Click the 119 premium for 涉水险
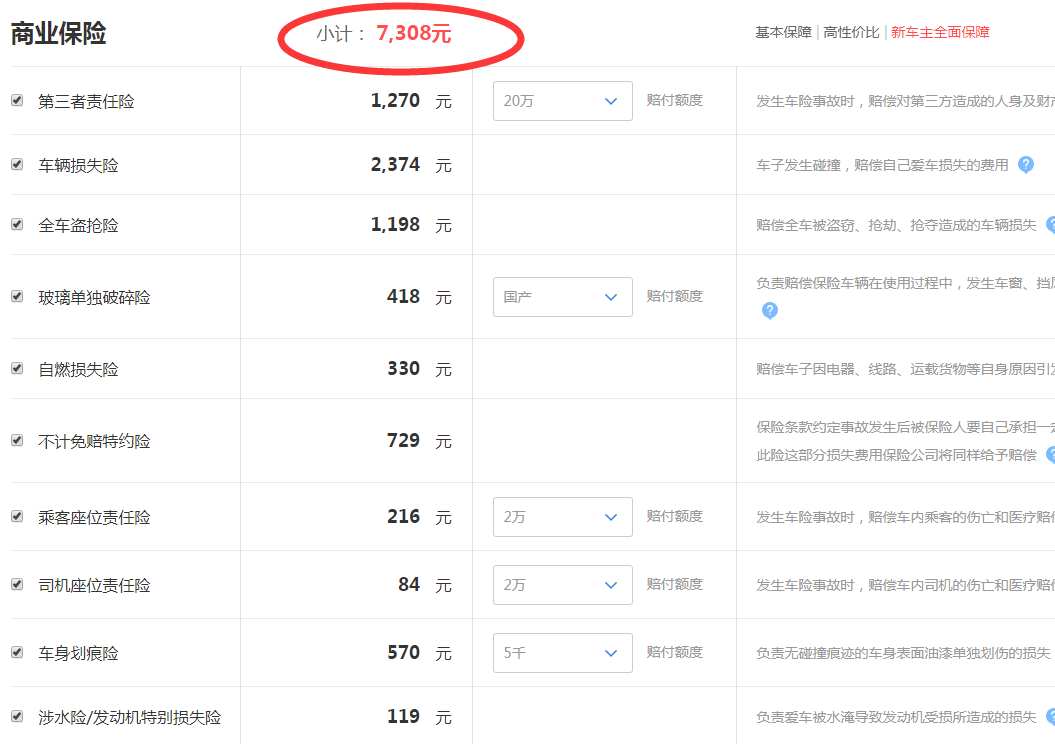 403,716
